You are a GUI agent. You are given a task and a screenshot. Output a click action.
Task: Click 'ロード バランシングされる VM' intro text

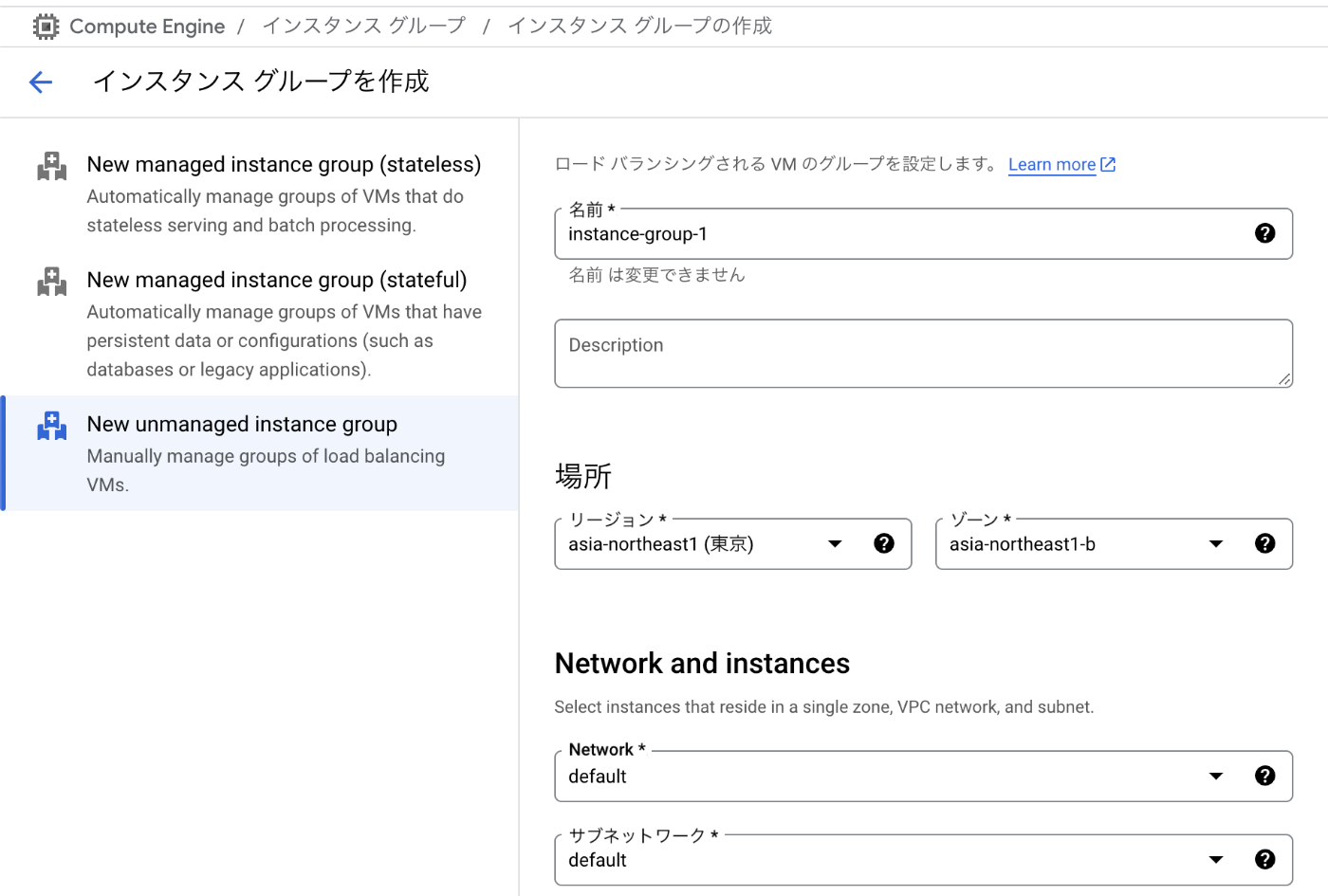pyautogui.click(x=775, y=164)
